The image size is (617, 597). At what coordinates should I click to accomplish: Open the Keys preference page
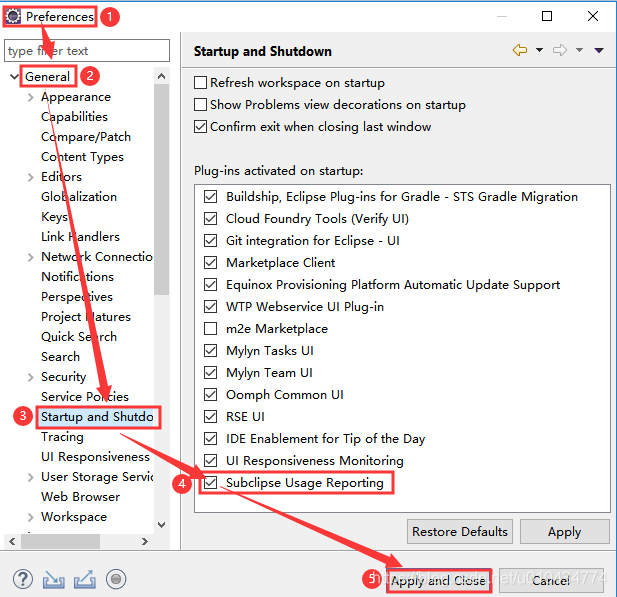tap(54, 217)
